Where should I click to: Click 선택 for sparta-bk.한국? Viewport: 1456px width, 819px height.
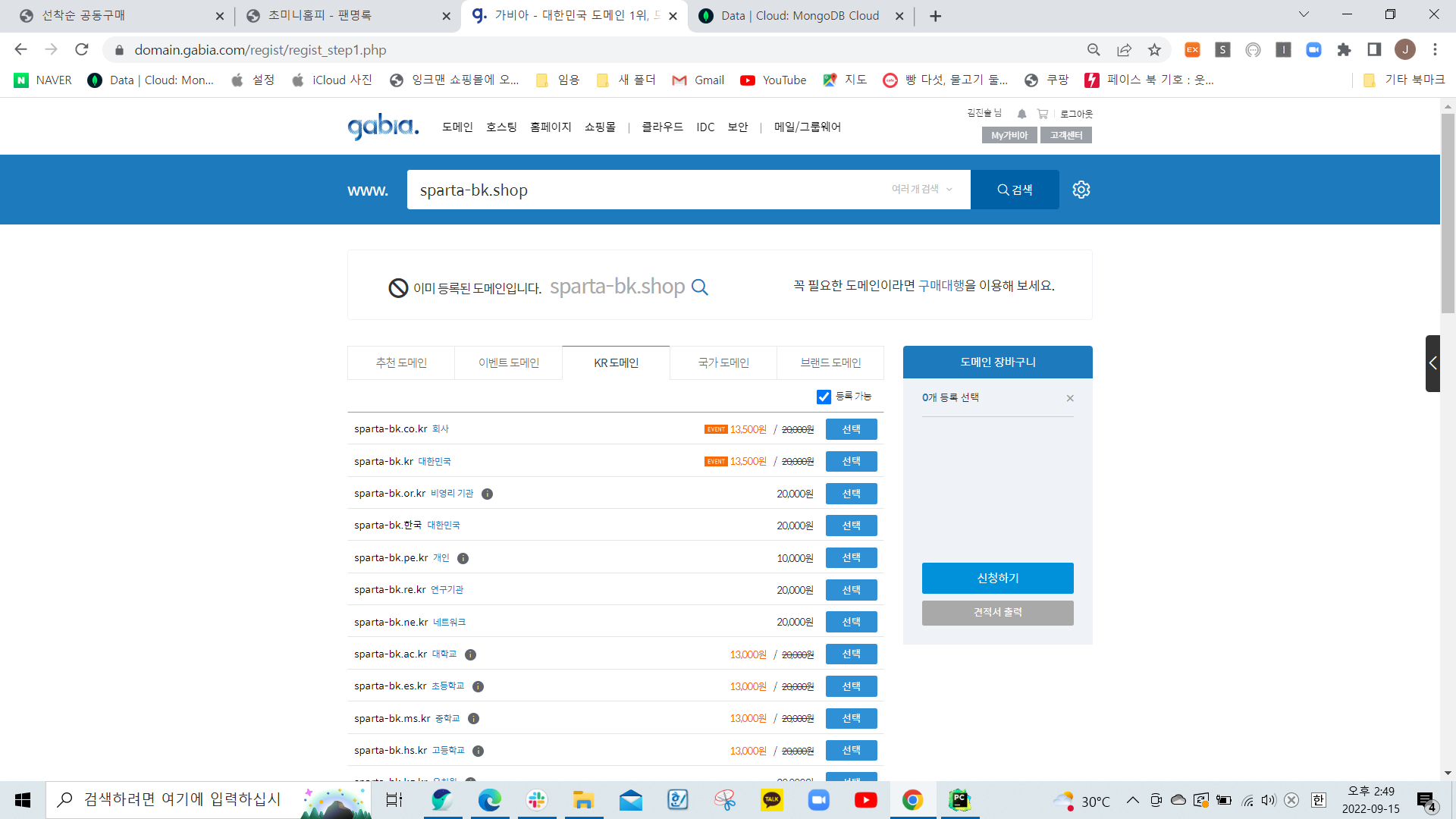point(852,526)
